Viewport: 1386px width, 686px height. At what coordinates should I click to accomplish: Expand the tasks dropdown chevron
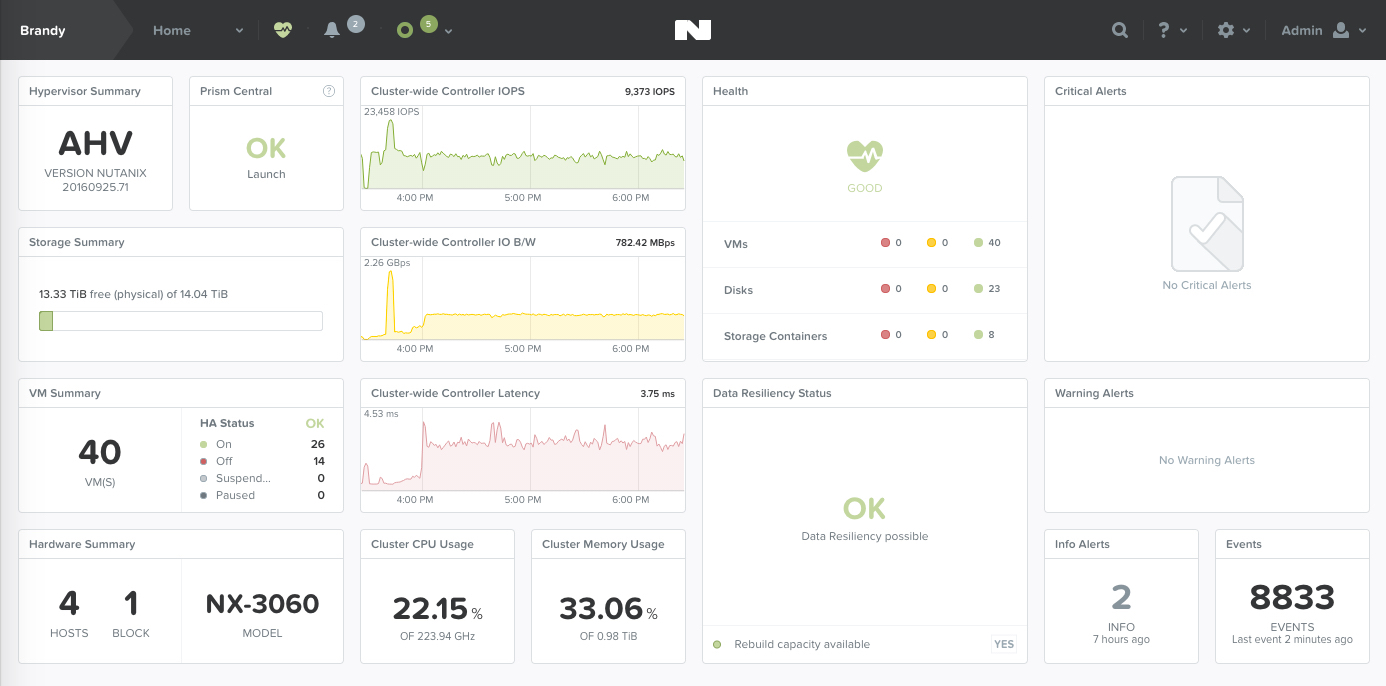click(449, 31)
